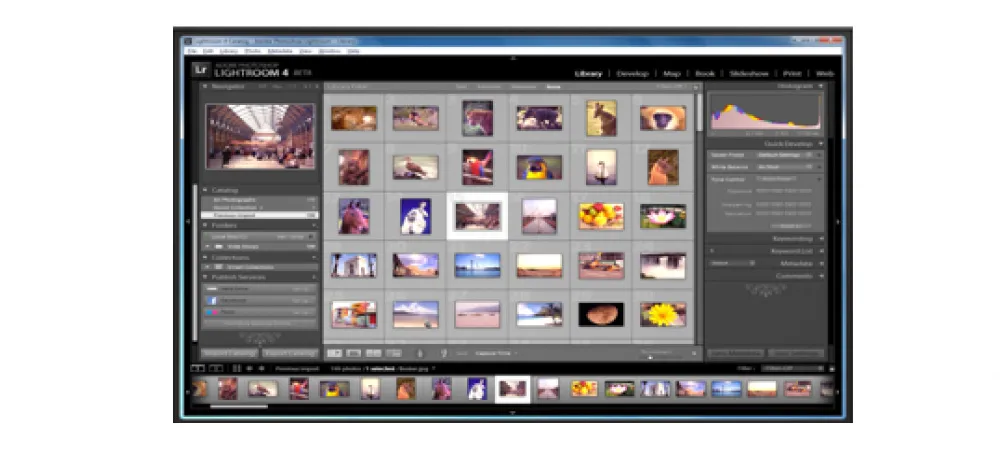Switch to the Develop module
1000x450 pixels.
click(x=632, y=73)
